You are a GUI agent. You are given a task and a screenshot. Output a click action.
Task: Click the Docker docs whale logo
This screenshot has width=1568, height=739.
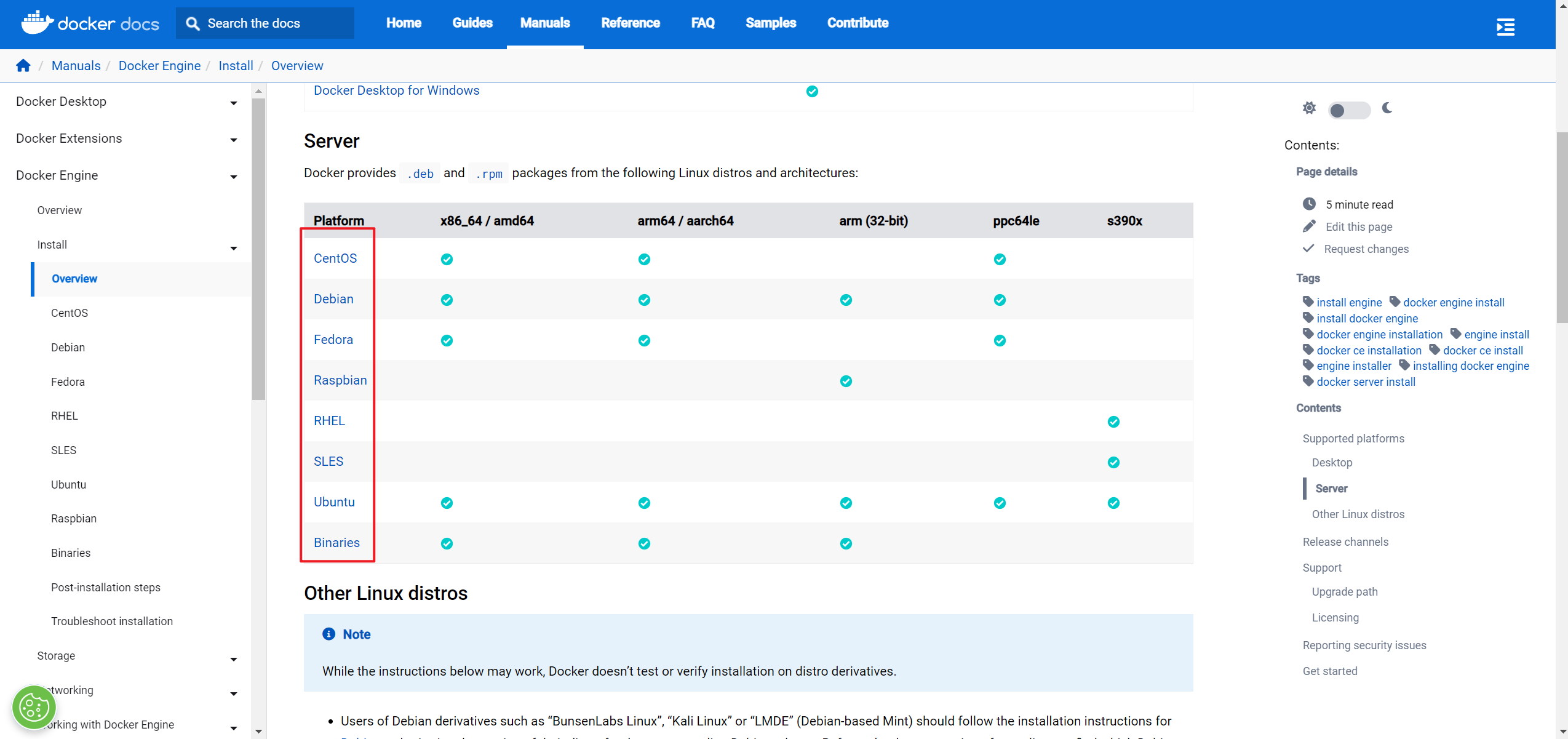(37, 23)
